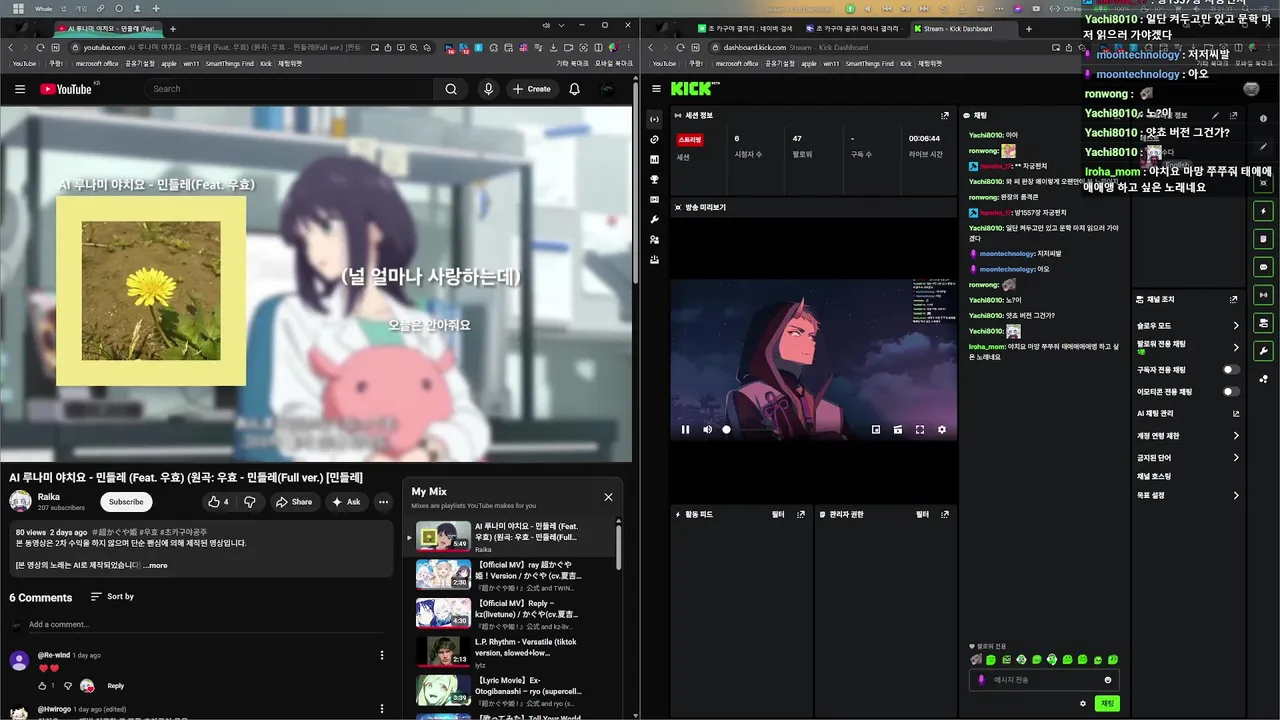Open the link icon in Kick sidebar

[654, 139]
